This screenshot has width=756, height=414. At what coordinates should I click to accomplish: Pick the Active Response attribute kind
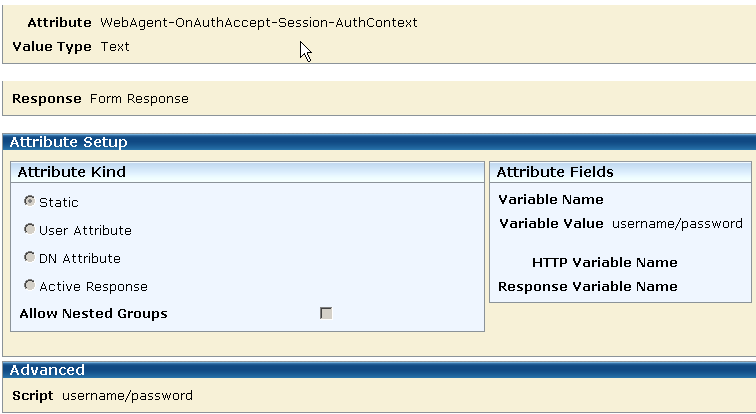30,285
